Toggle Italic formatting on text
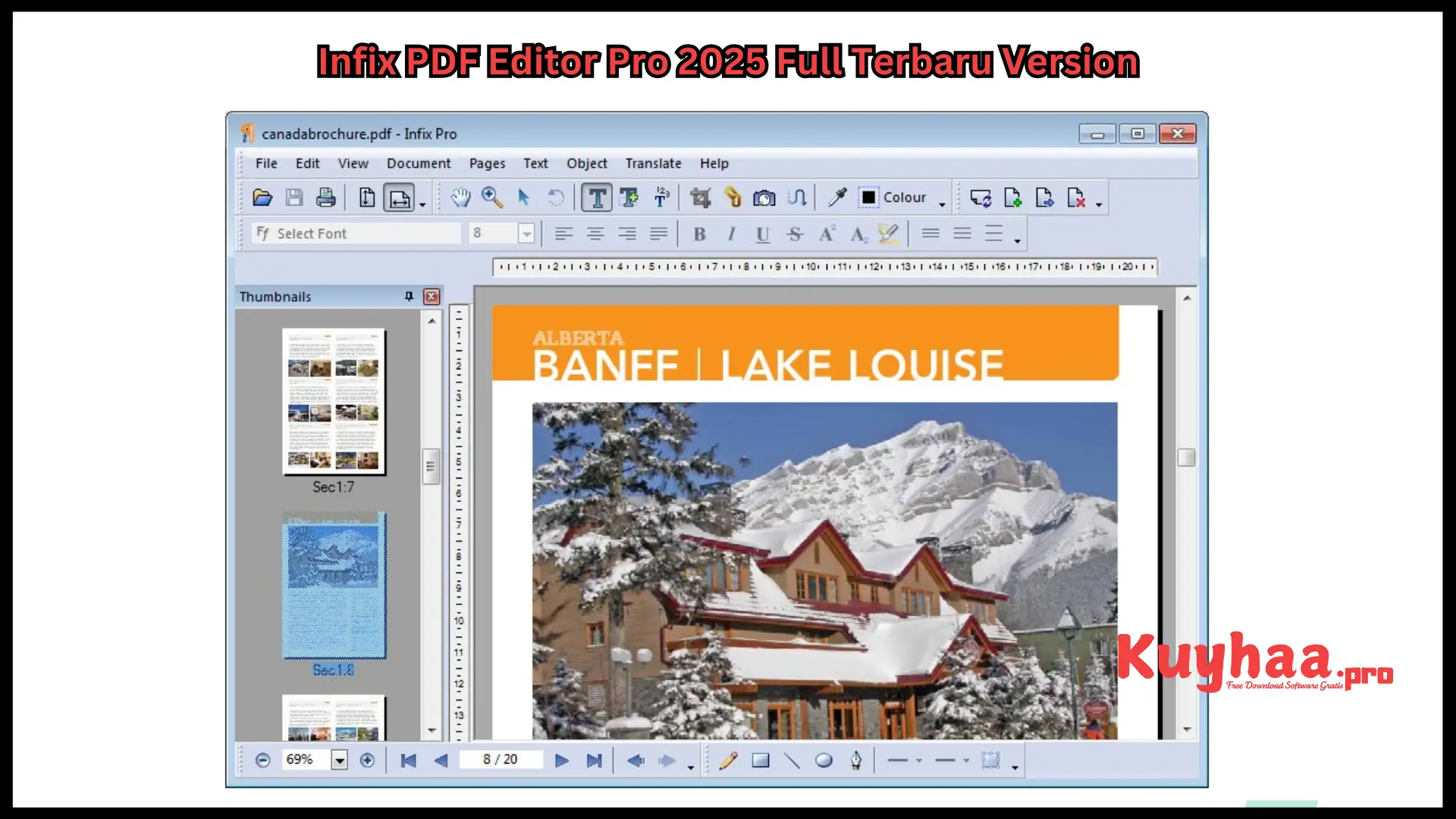The width and height of the screenshot is (1456, 819). (x=729, y=233)
